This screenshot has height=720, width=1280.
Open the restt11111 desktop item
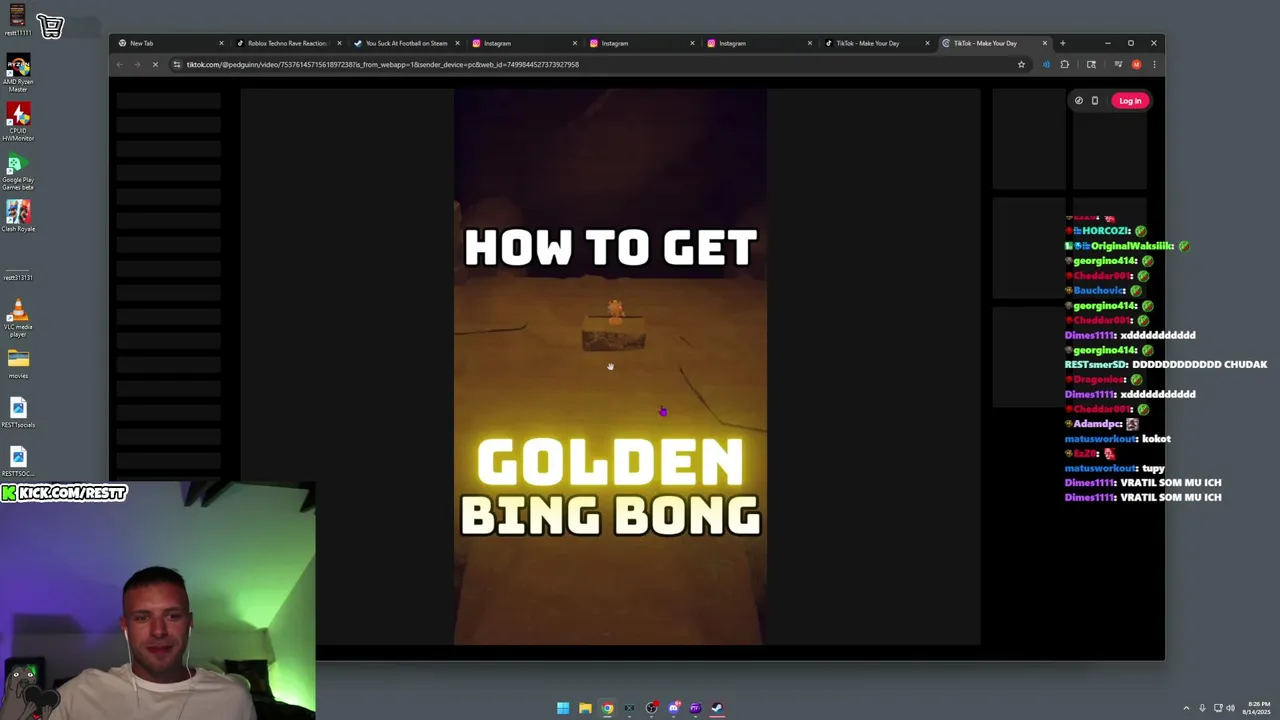18,21
